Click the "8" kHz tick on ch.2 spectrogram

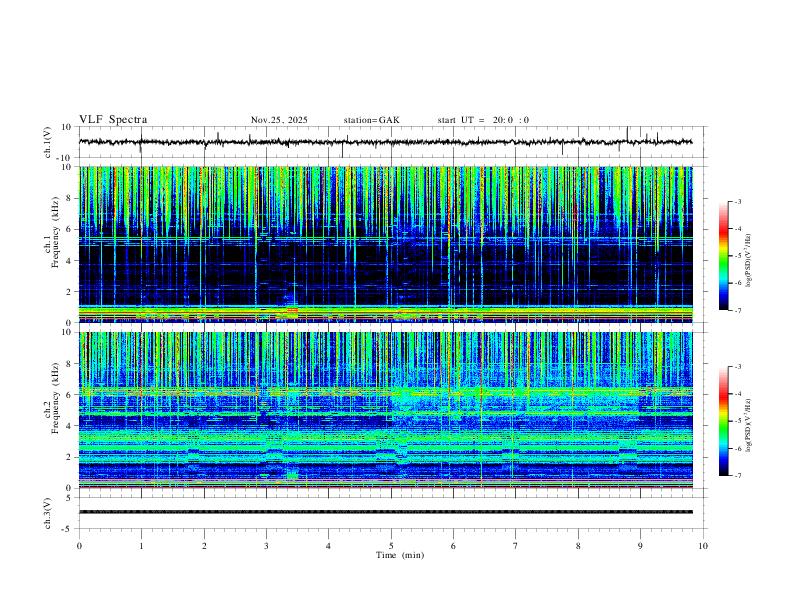(x=70, y=364)
